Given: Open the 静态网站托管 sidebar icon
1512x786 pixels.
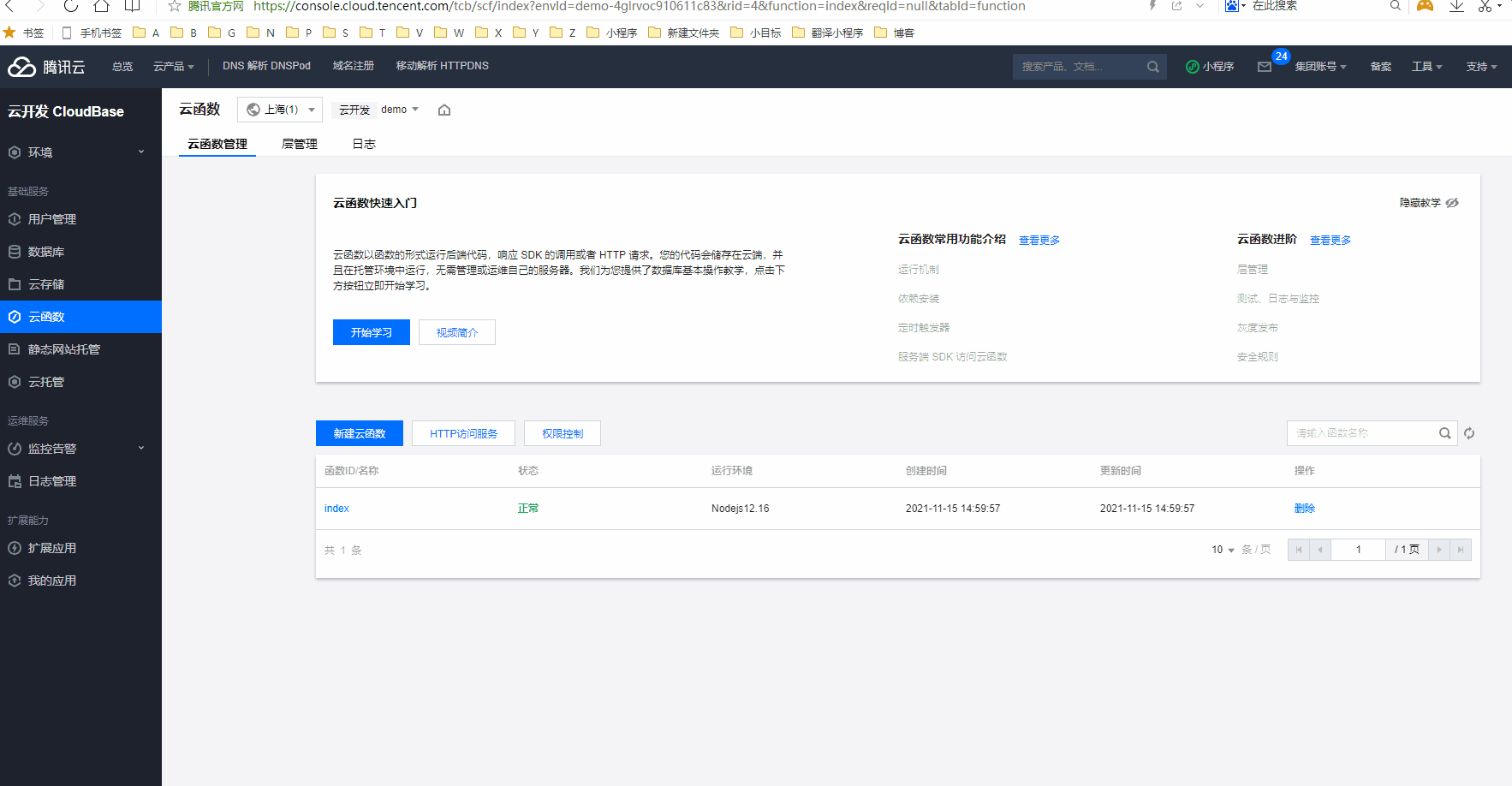Looking at the screenshot, I should tap(15, 349).
